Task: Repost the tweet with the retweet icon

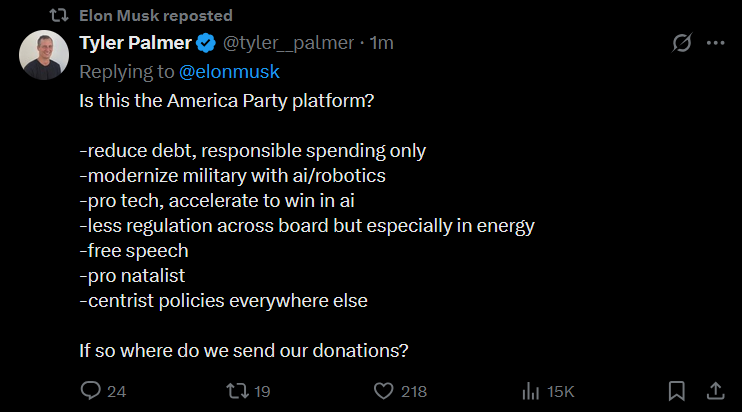Action: tap(237, 391)
